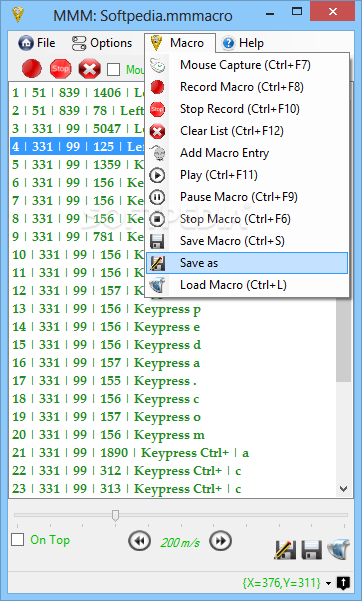
Task: Choose Pause Macro (Ctrl+F9)
Action: 247,197
